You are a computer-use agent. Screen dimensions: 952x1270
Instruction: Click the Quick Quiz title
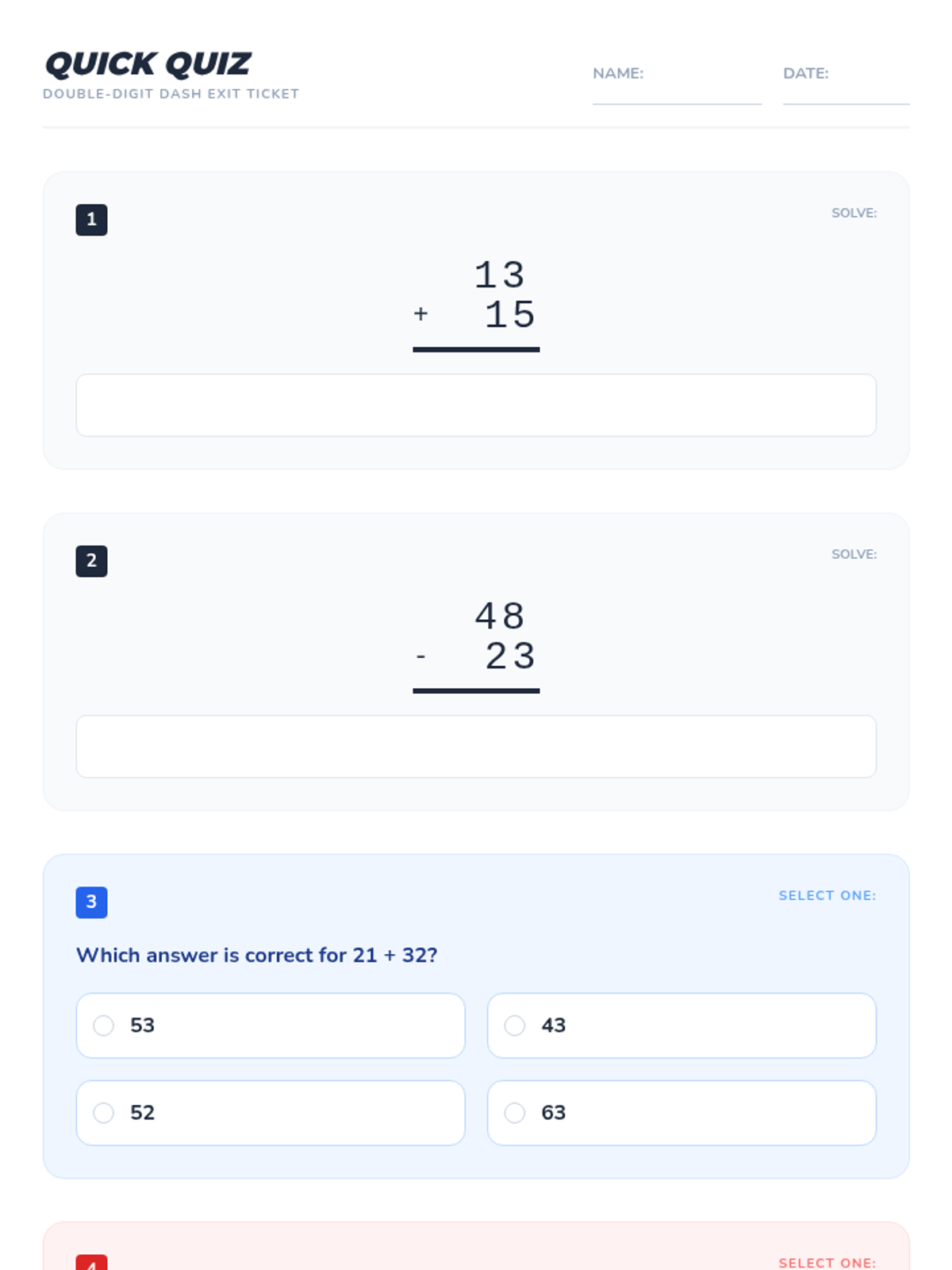click(148, 64)
